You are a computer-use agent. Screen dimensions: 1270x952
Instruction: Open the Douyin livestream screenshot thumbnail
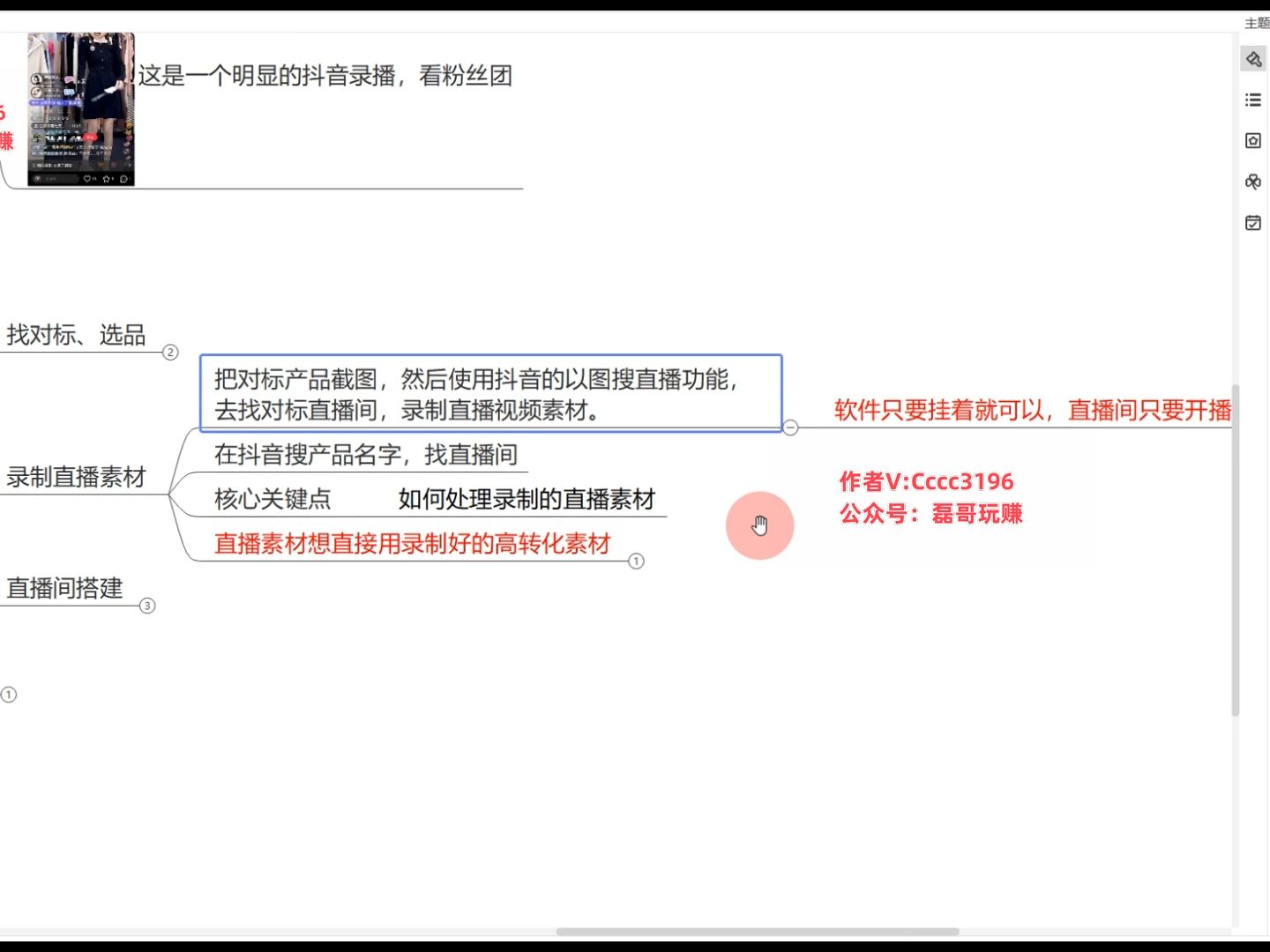[x=81, y=109]
